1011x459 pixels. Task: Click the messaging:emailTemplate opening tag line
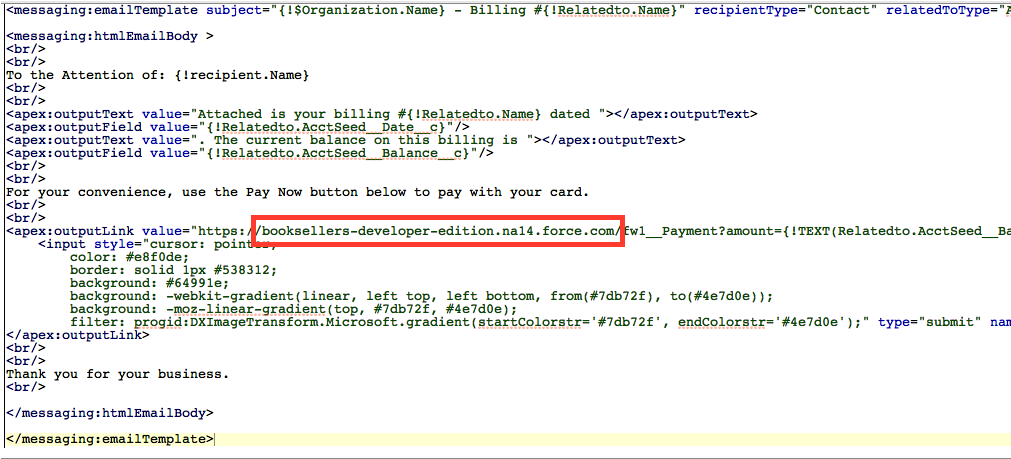(508, 10)
